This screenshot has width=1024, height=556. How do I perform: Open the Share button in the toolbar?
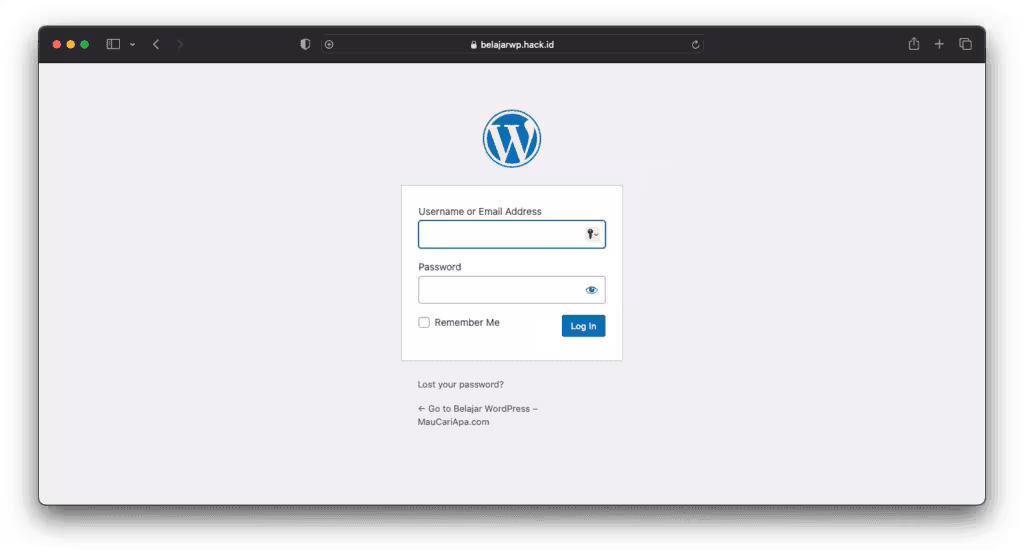click(914, 44)
